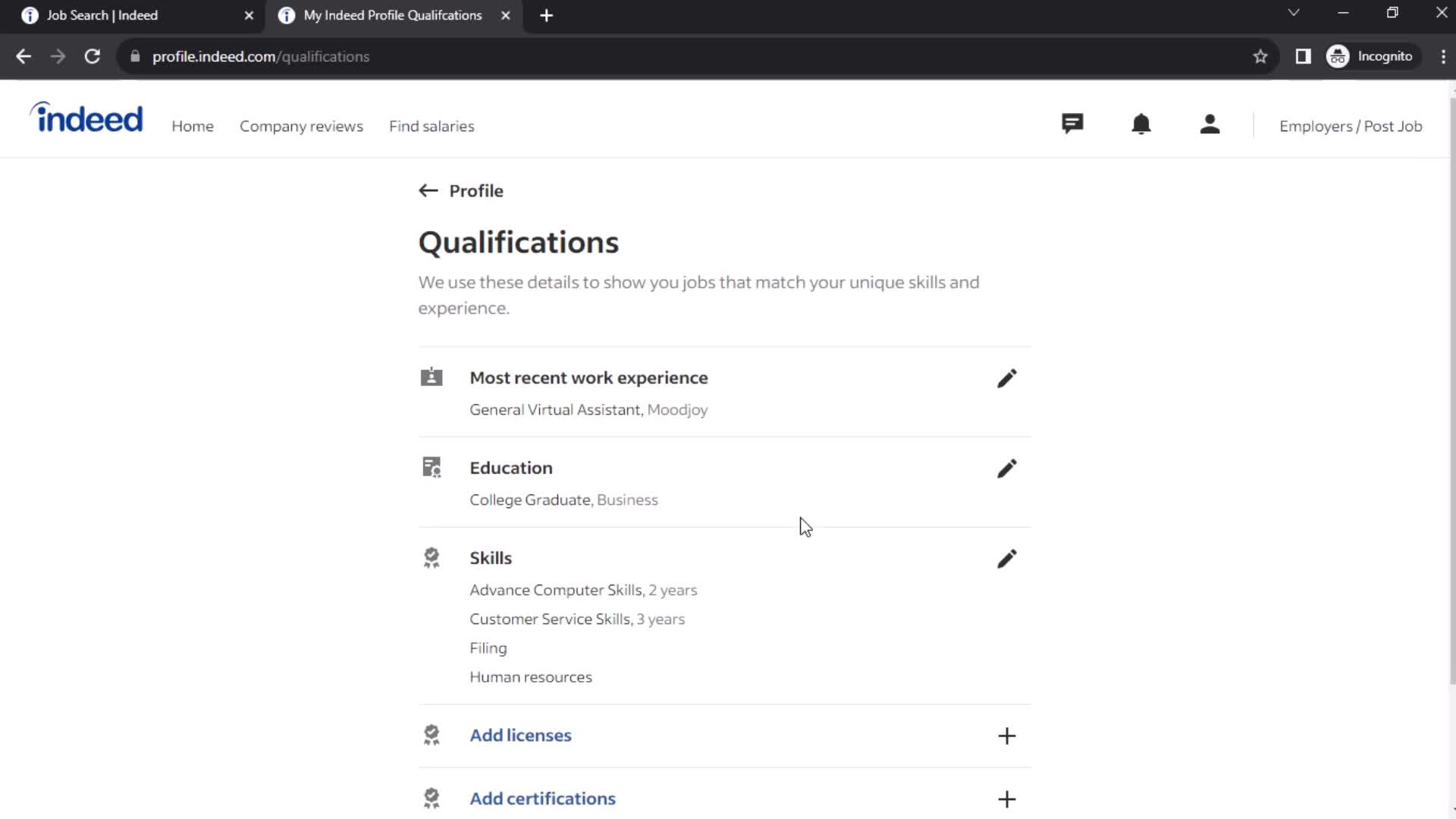1456x819 pixels.
Task: Click the Home navigation menu item
Action: click(x=192, y=126)
